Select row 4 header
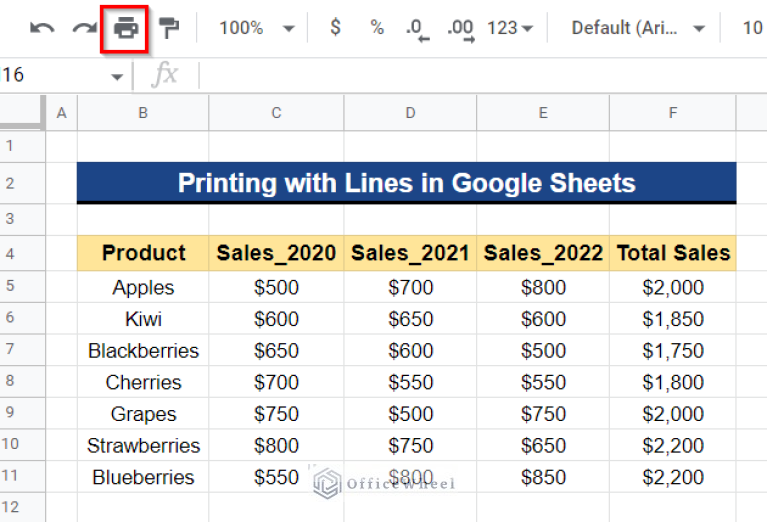The width and height of the screenshot is (767, 522). tap(23, 253)
